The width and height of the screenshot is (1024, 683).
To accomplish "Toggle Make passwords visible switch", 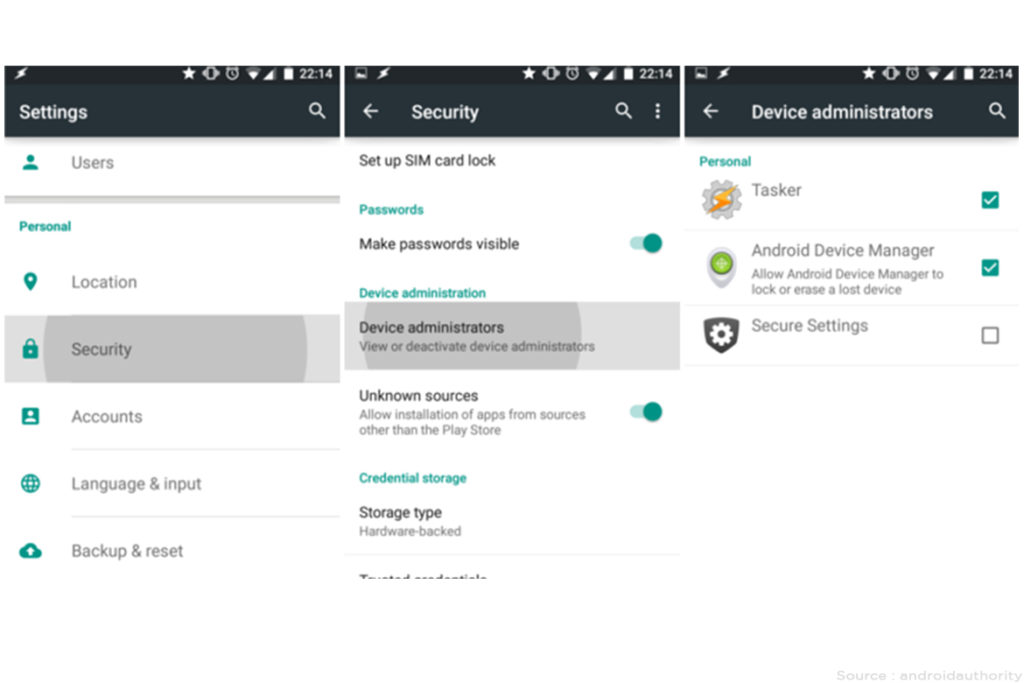I will tap(646, 244).
